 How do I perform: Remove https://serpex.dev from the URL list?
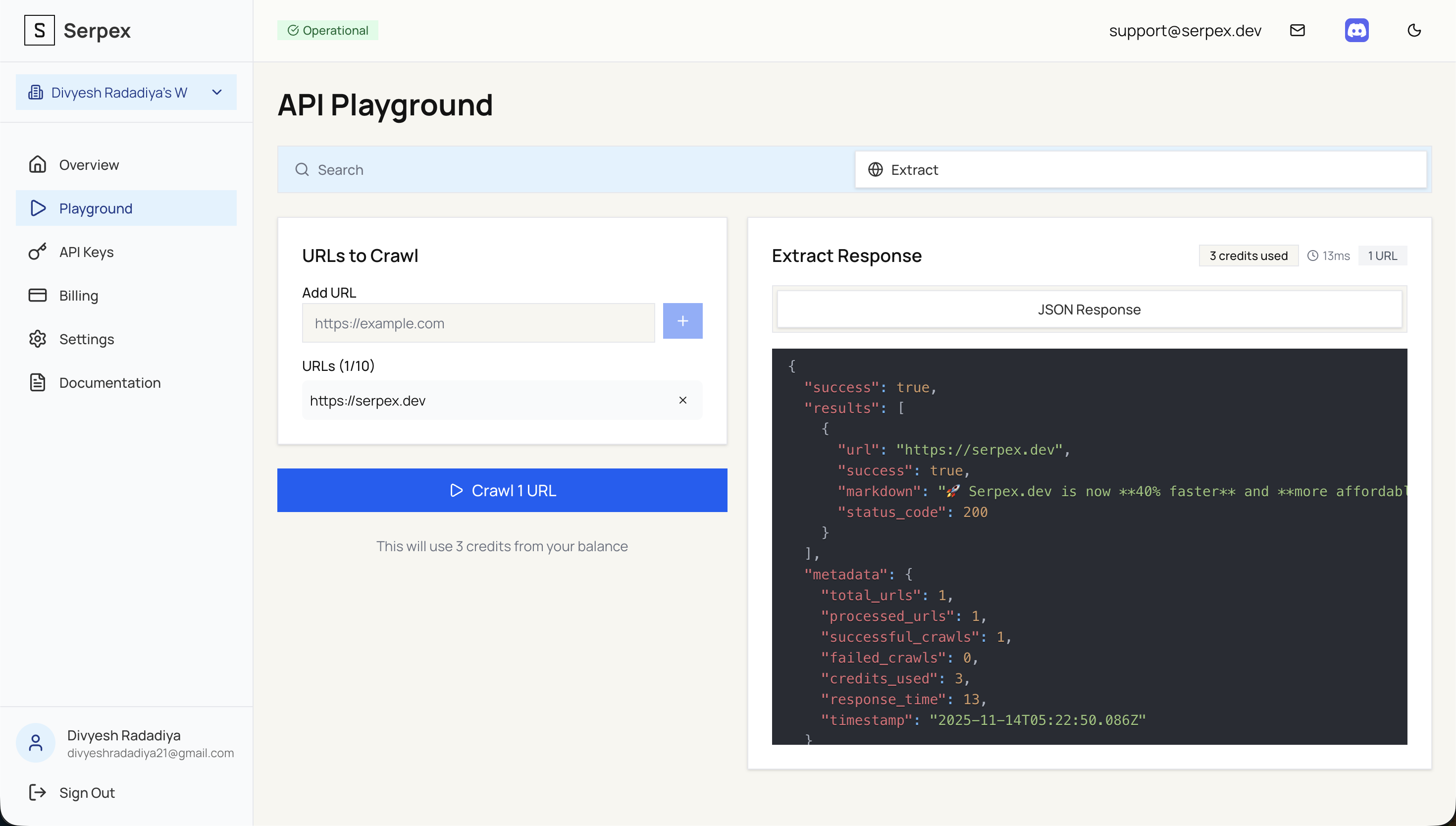[683, 400]
